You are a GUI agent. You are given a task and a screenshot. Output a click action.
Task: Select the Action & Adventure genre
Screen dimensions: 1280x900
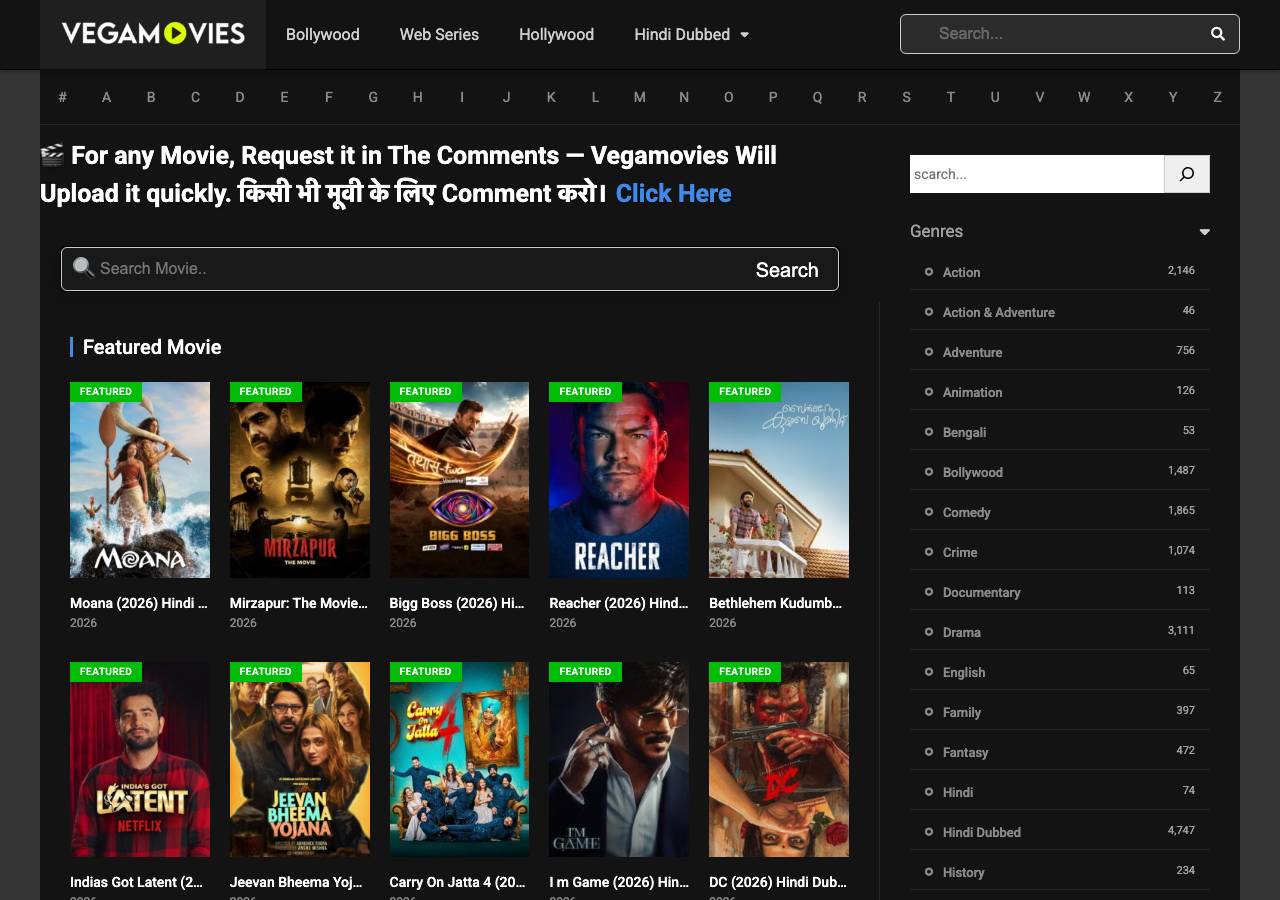(x=998, y=312)
